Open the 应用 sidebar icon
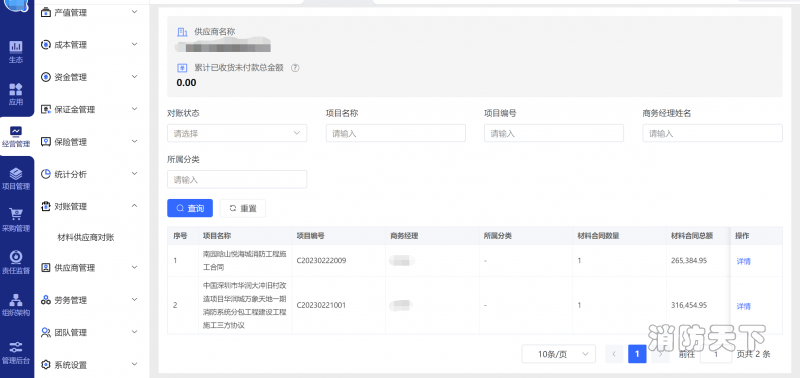 pyautogui.click(x=16, y=90)
